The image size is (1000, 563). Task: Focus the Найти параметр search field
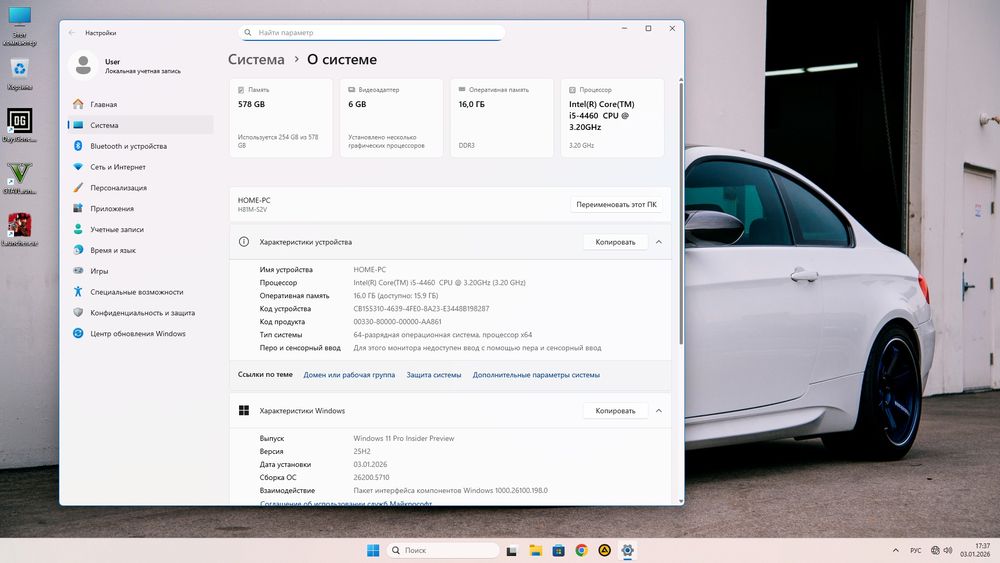372,33
